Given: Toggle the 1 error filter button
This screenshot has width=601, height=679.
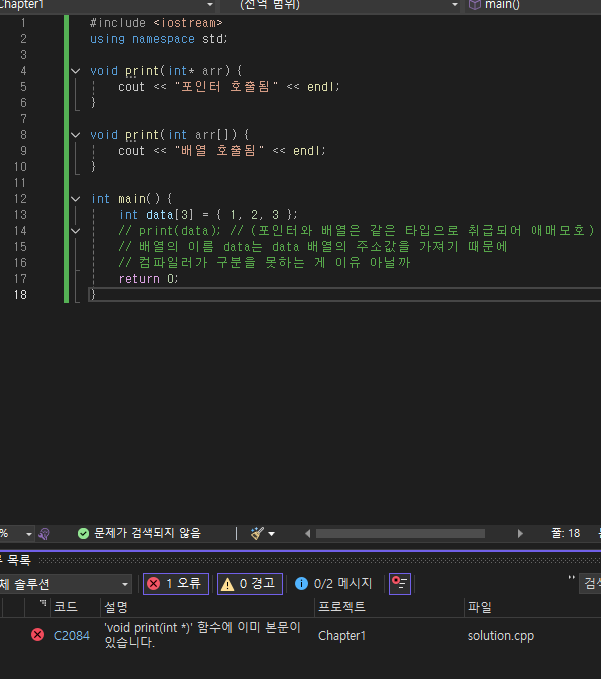Looking at the screenshot, I should point(176,584).
